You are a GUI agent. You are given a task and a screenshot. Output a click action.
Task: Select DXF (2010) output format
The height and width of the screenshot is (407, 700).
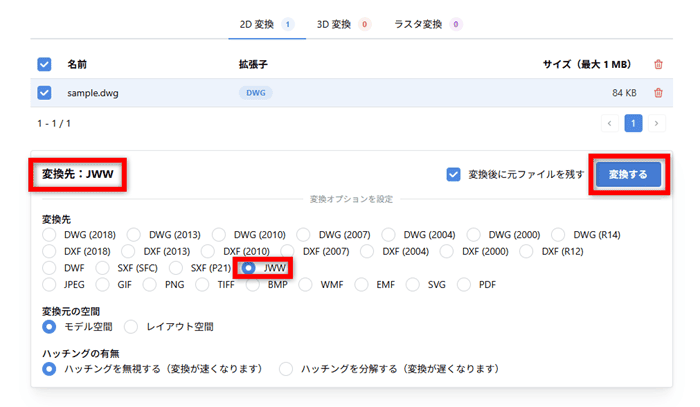(208, 252)
